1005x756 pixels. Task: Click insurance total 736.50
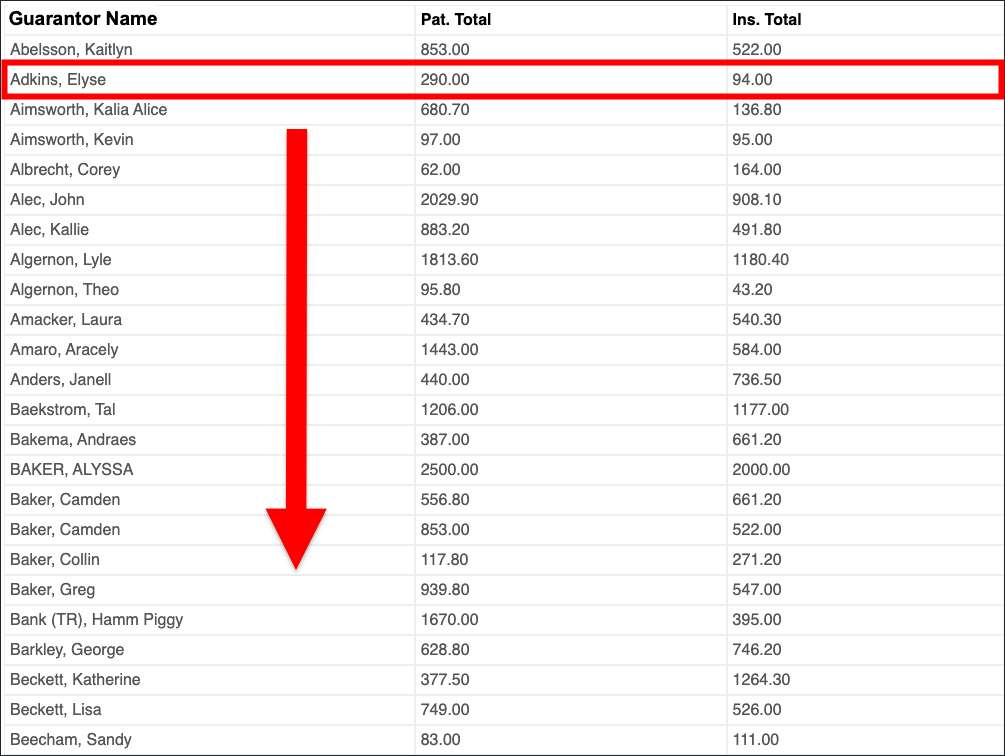757,379
